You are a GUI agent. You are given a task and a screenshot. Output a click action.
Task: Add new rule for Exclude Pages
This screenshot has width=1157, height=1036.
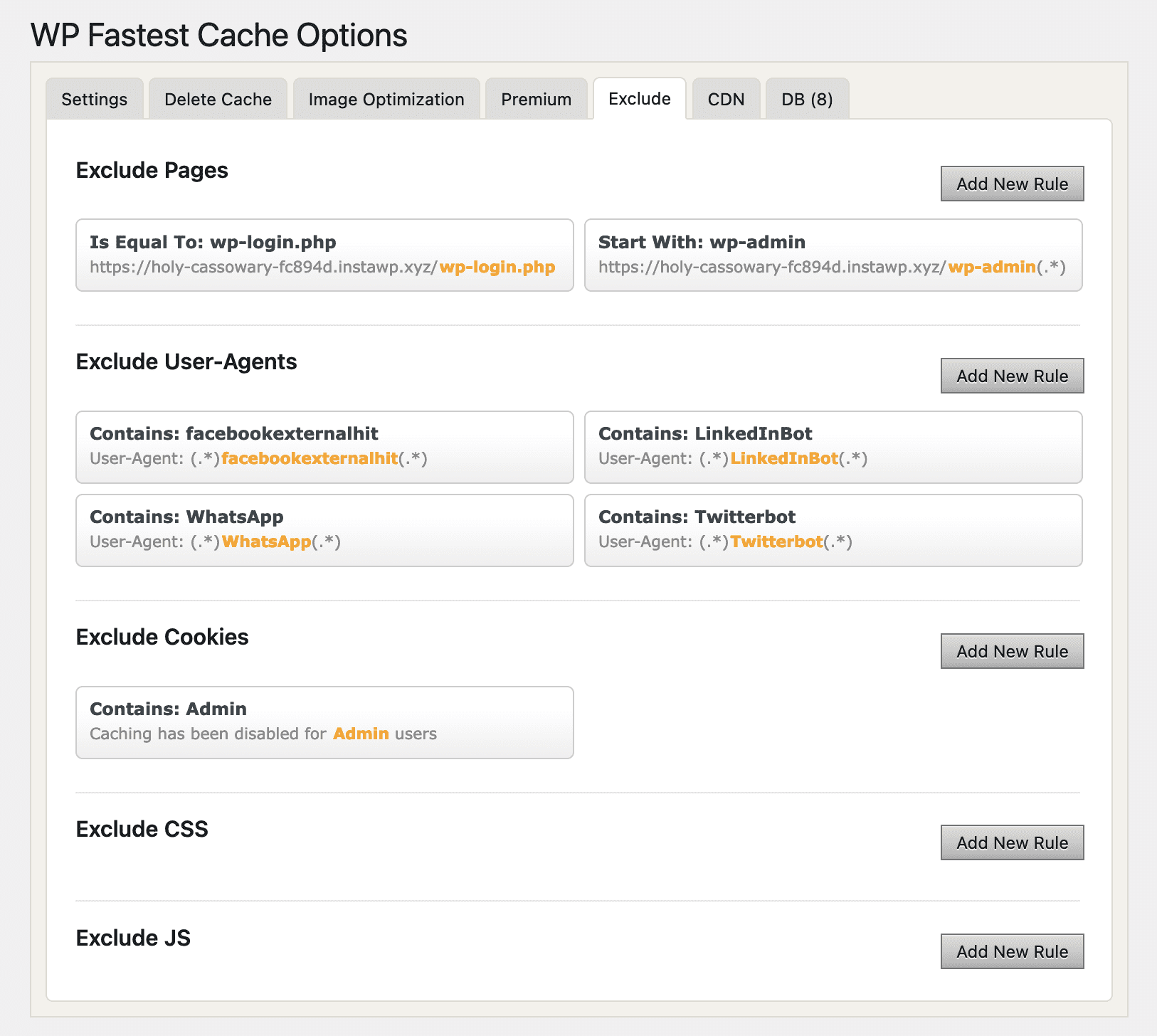click(1012, 184)
